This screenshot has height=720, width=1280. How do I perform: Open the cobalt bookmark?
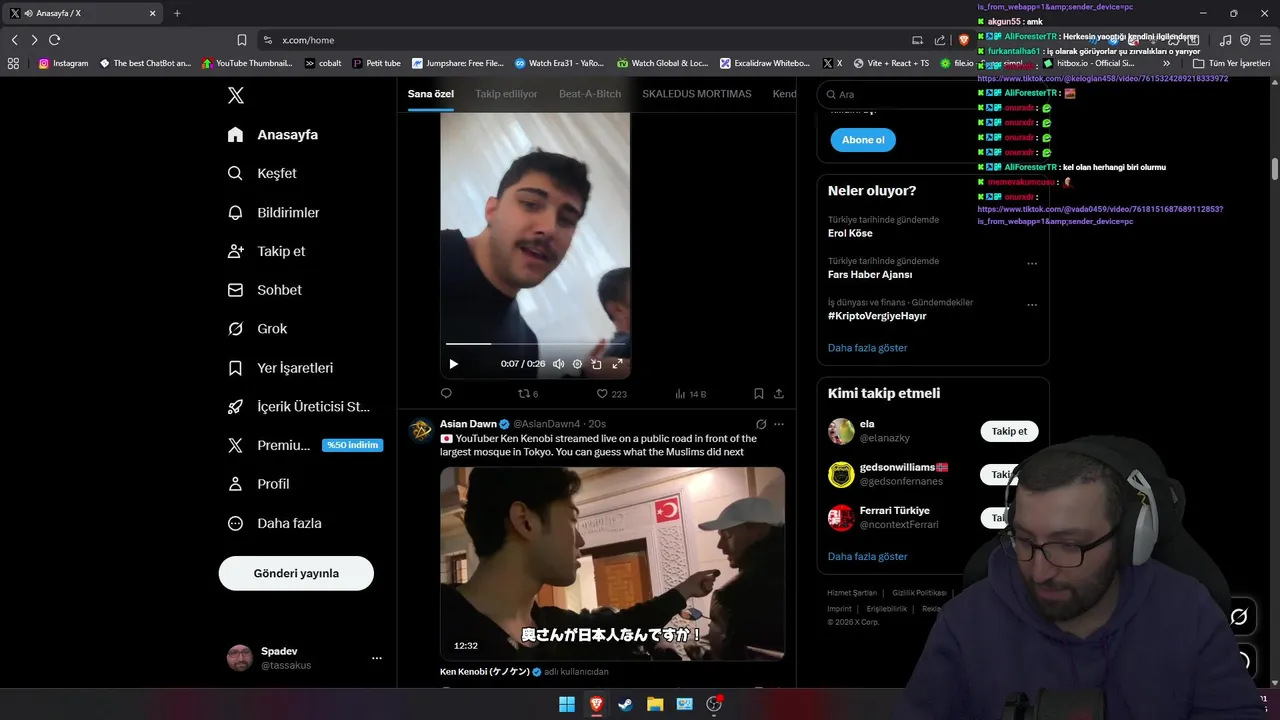(x=323, y=63)
